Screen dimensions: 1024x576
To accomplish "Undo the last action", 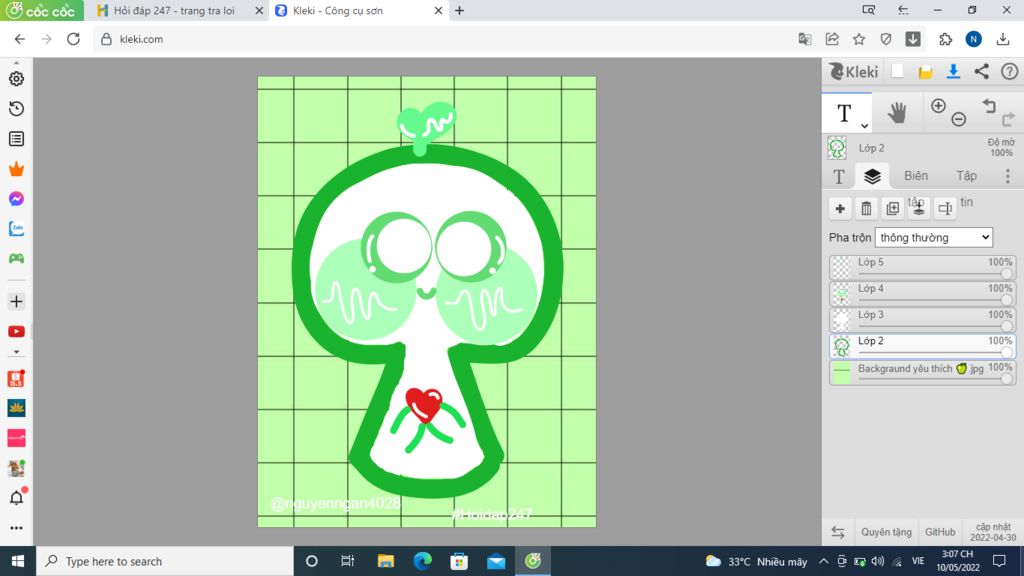I will pyautogui.click(x=989, y=106).
